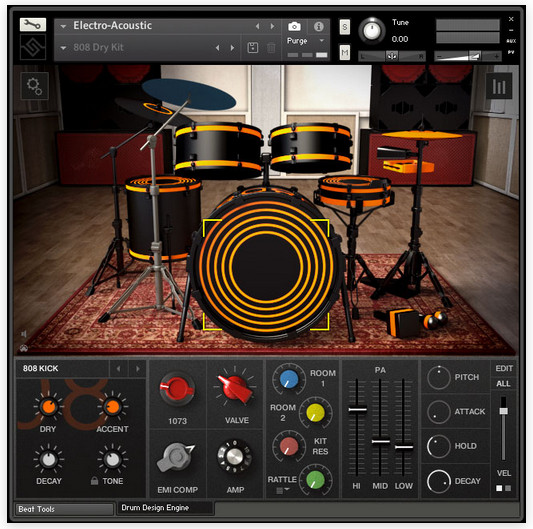Click the speaker preview icon
Screen dimensions: 533x529
coord(24,334)
